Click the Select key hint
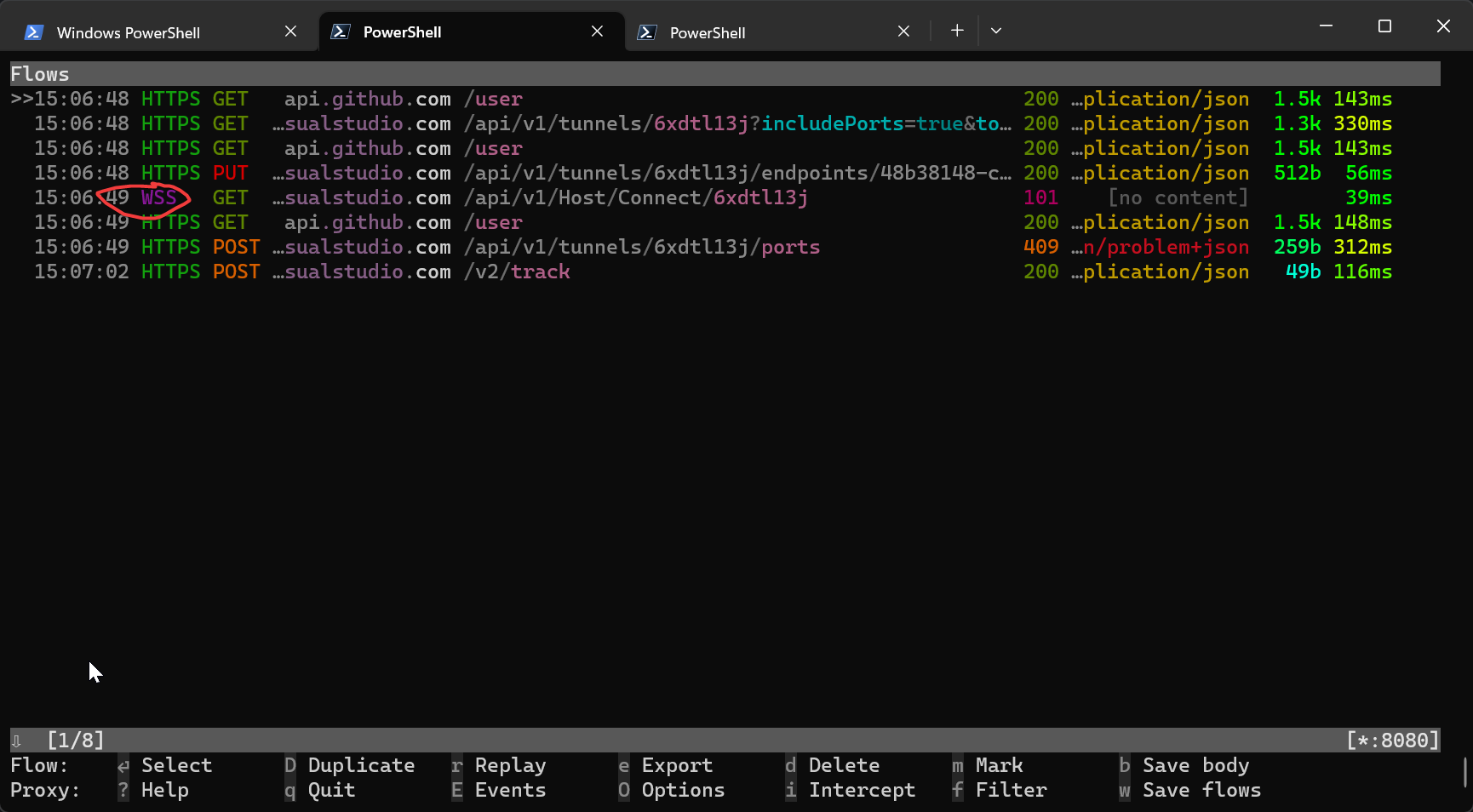1473x812 pixels. pyautogui.click(x=164, y=765)
